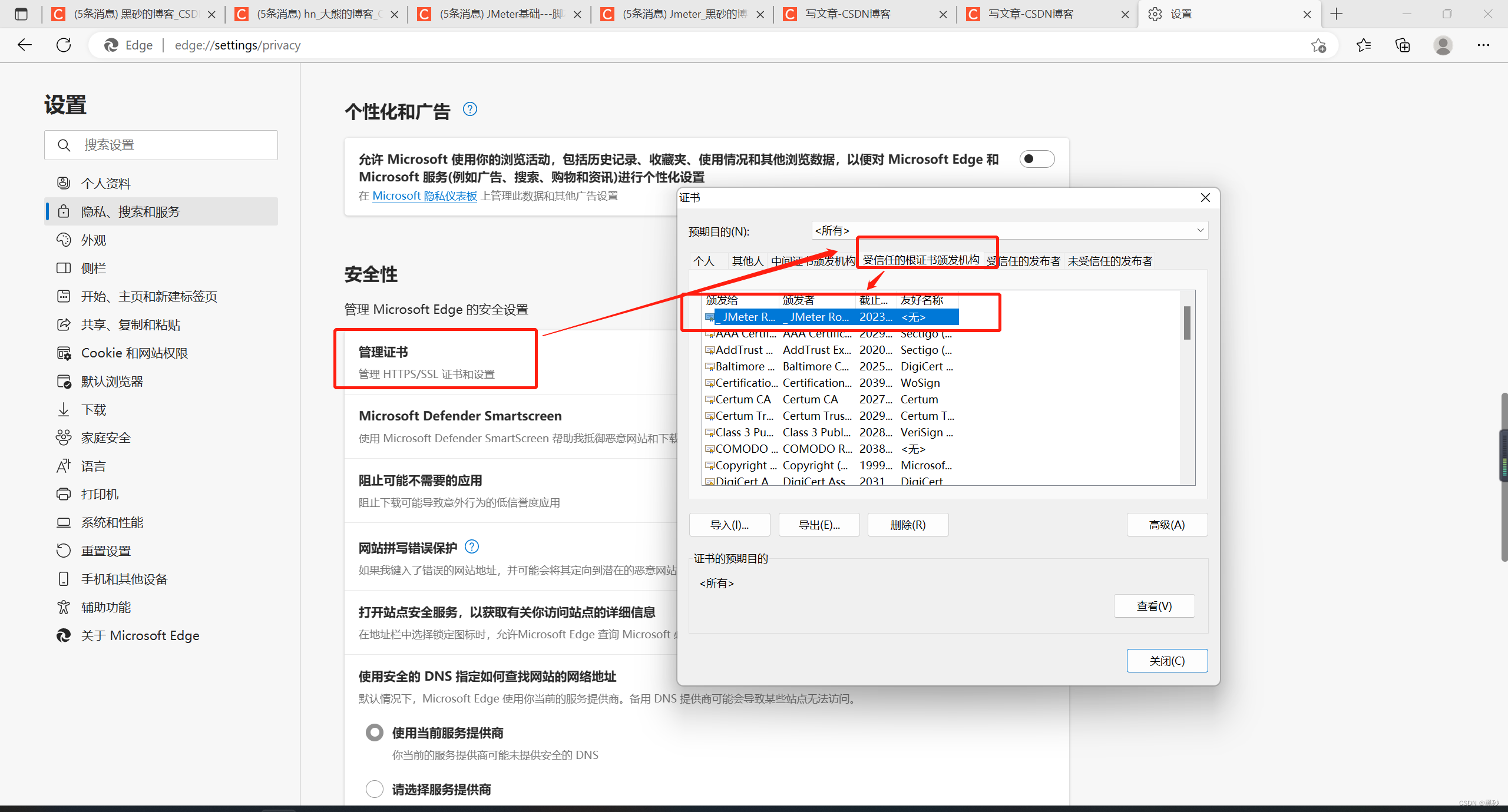
Task: Select 请选择服务提供商 radio button
Action: (x=375, y=789)
